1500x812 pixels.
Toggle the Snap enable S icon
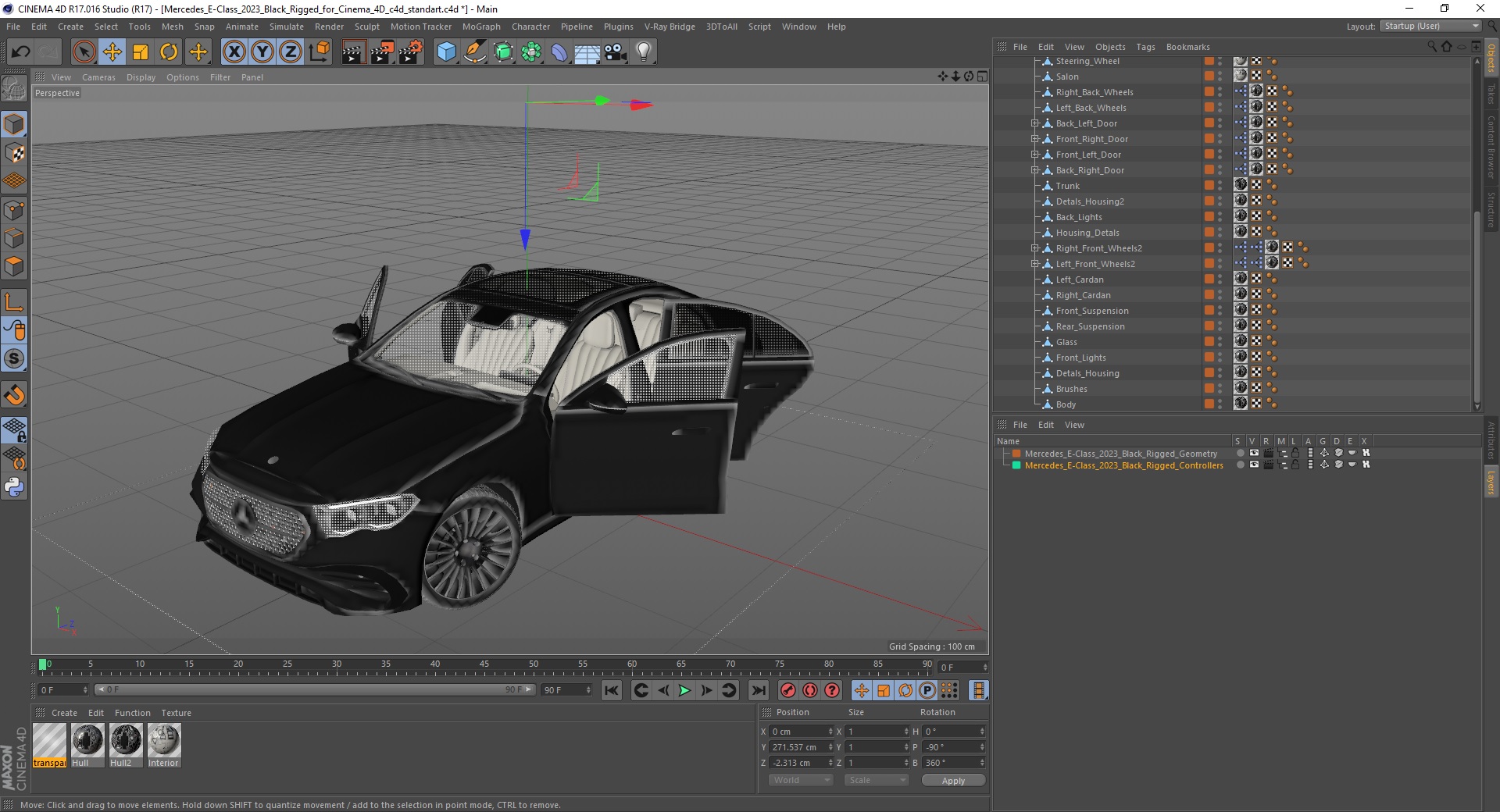tap(14, 359)
